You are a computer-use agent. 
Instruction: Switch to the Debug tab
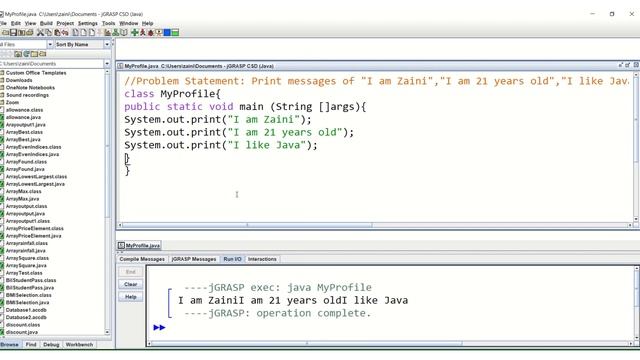click(x=51, y=344)
